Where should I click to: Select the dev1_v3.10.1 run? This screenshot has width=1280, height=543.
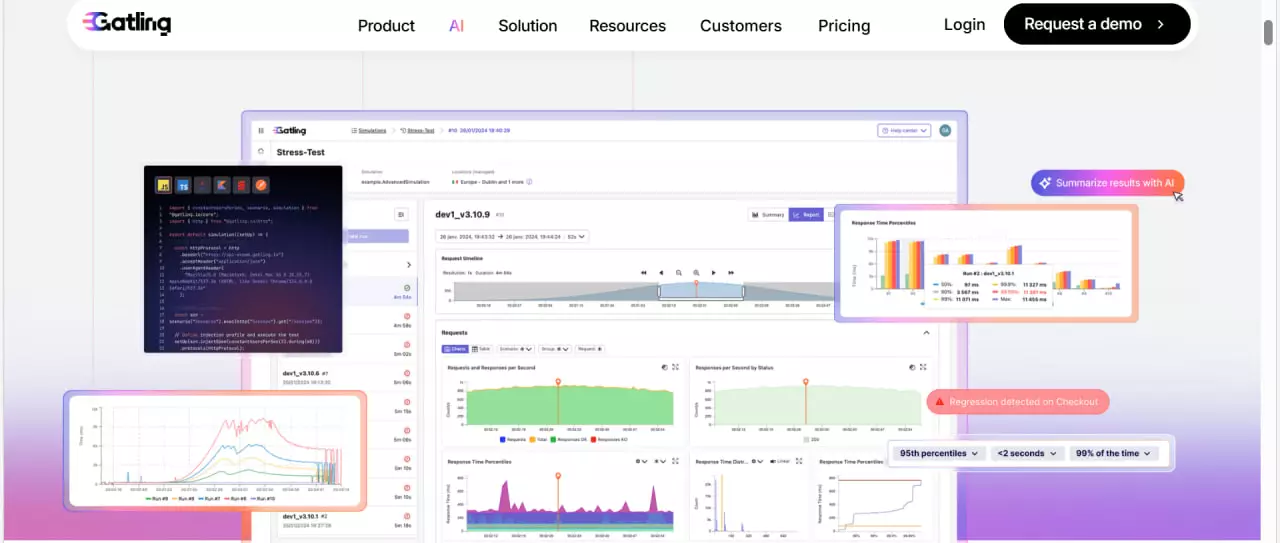[346, 520]
